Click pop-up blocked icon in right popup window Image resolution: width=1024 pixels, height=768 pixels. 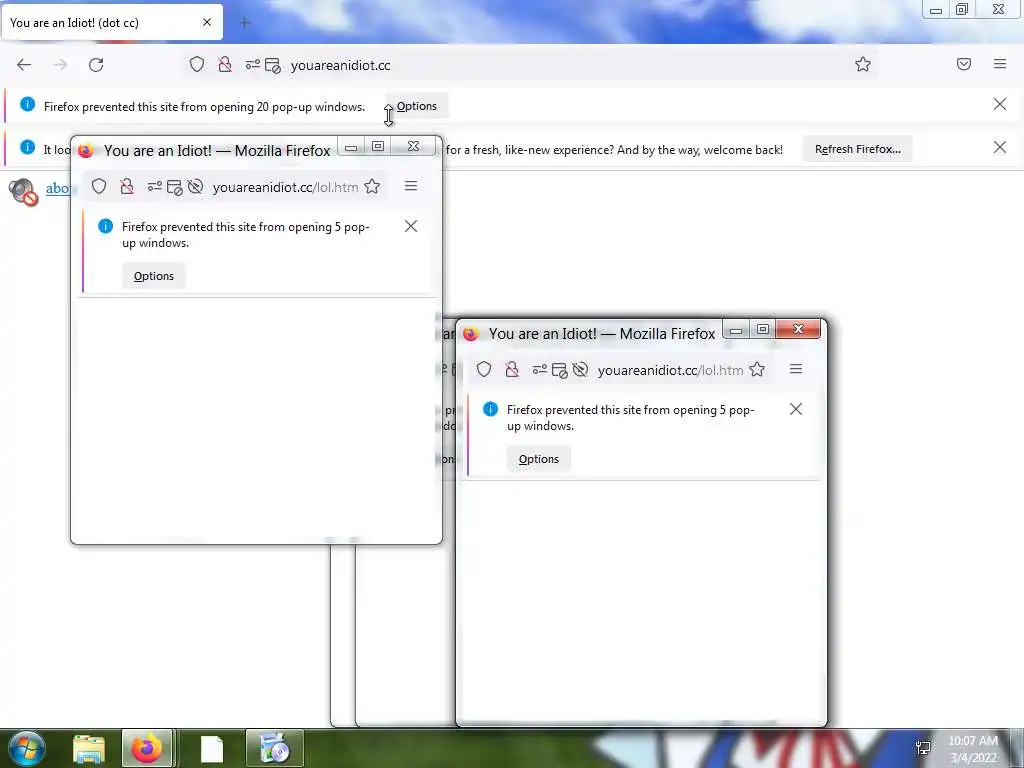tap(560, 370)
